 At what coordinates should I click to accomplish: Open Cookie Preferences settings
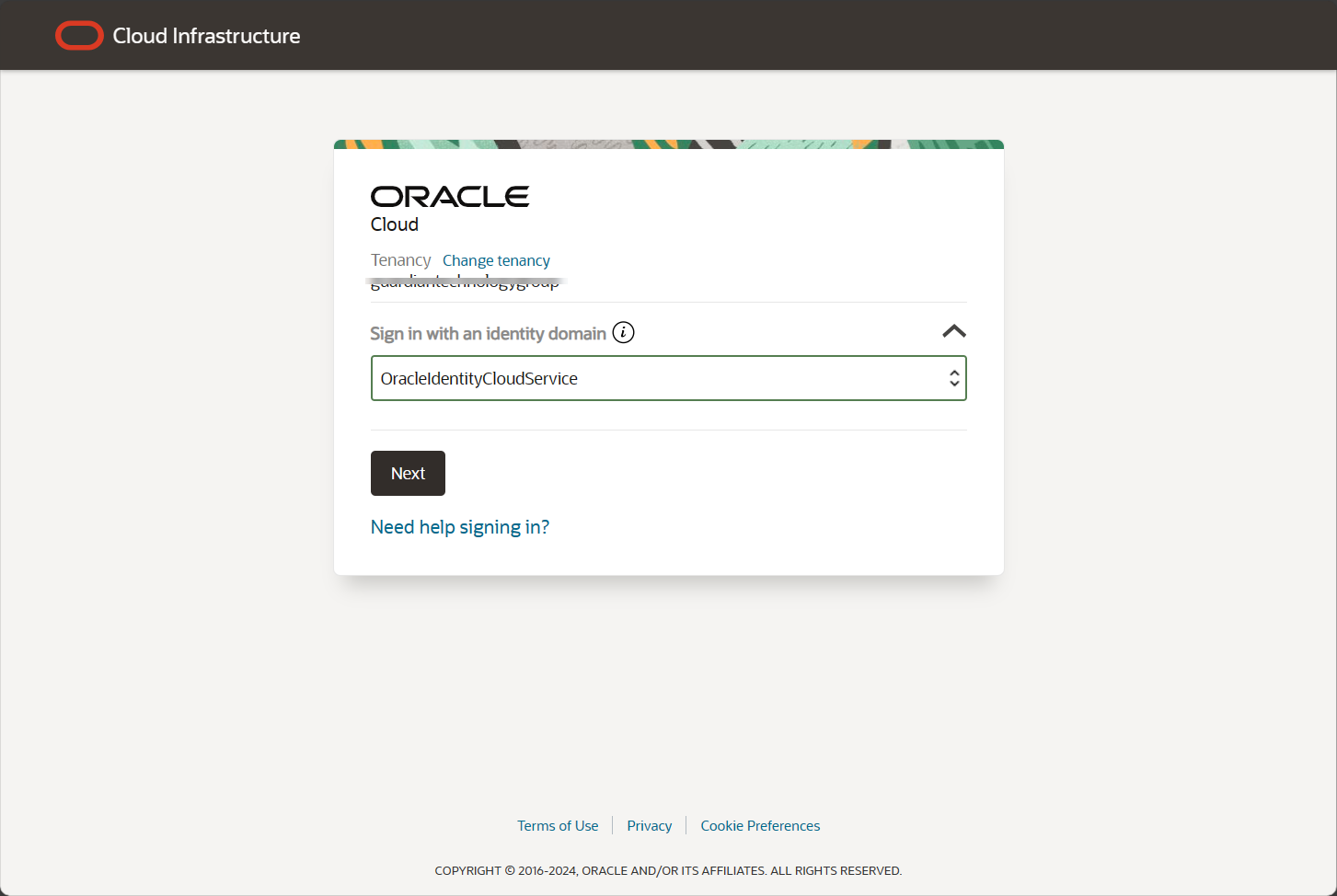[760, 825]
